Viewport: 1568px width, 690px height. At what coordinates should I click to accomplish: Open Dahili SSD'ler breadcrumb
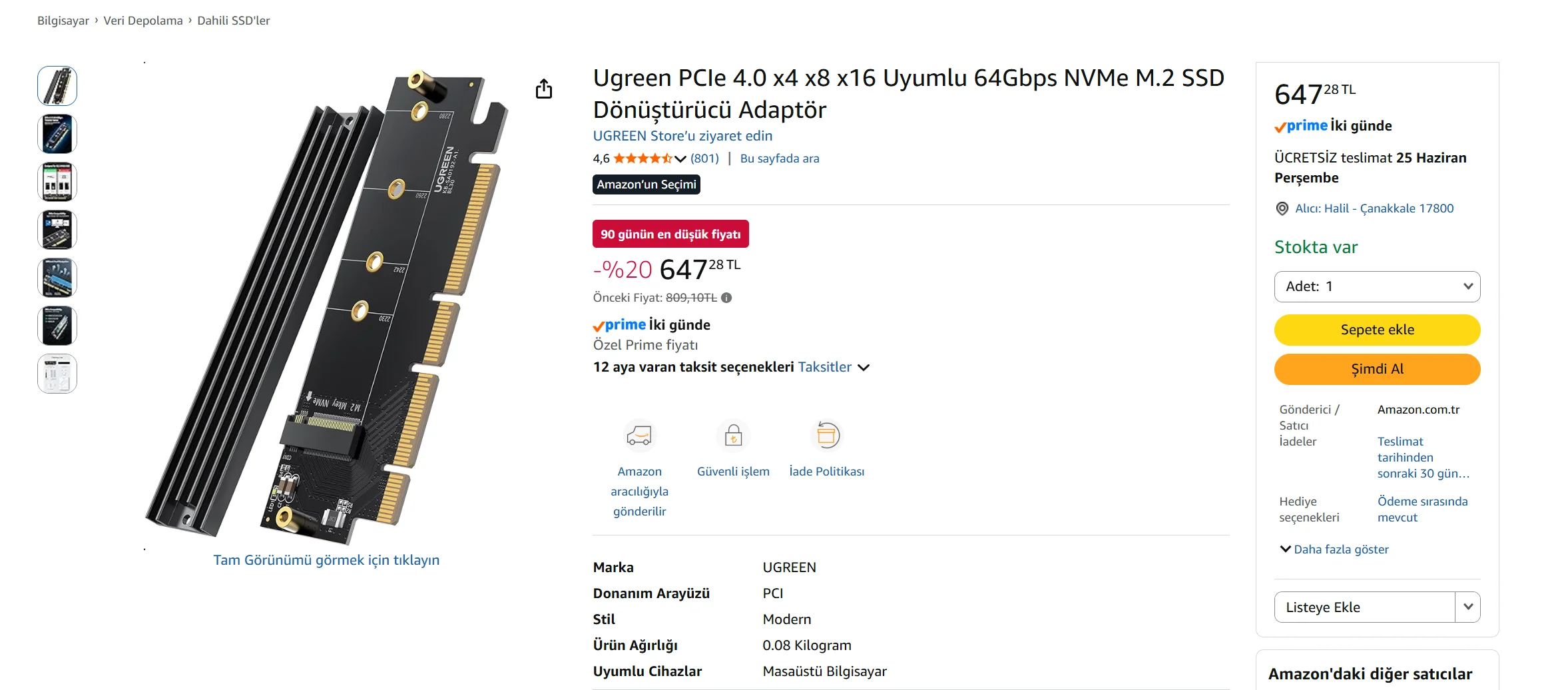pos(234,21)
